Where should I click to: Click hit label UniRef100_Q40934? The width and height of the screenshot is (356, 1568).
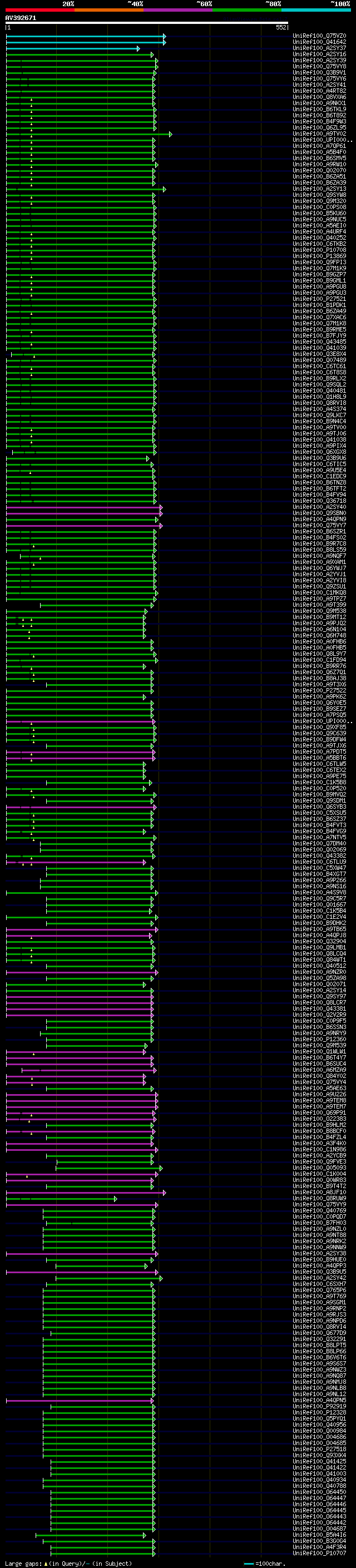(x=319, y=1480)
